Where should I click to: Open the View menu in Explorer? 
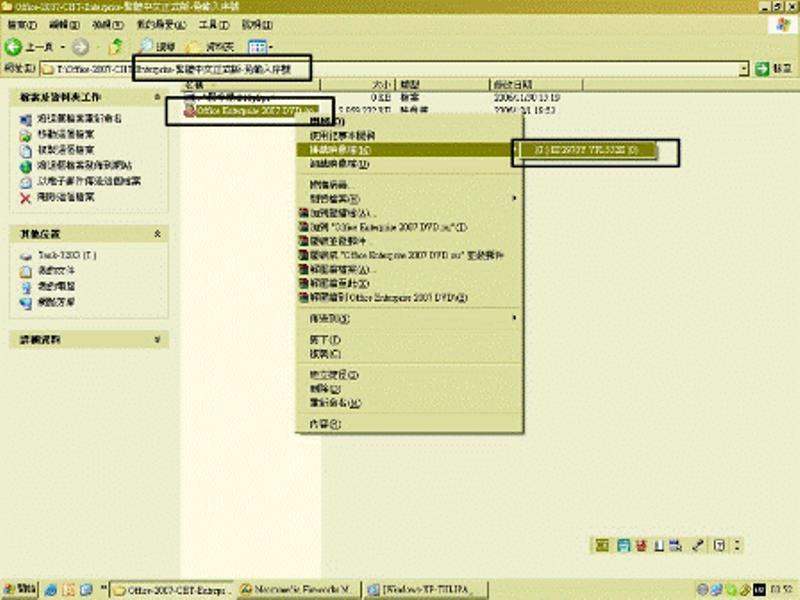108,24
